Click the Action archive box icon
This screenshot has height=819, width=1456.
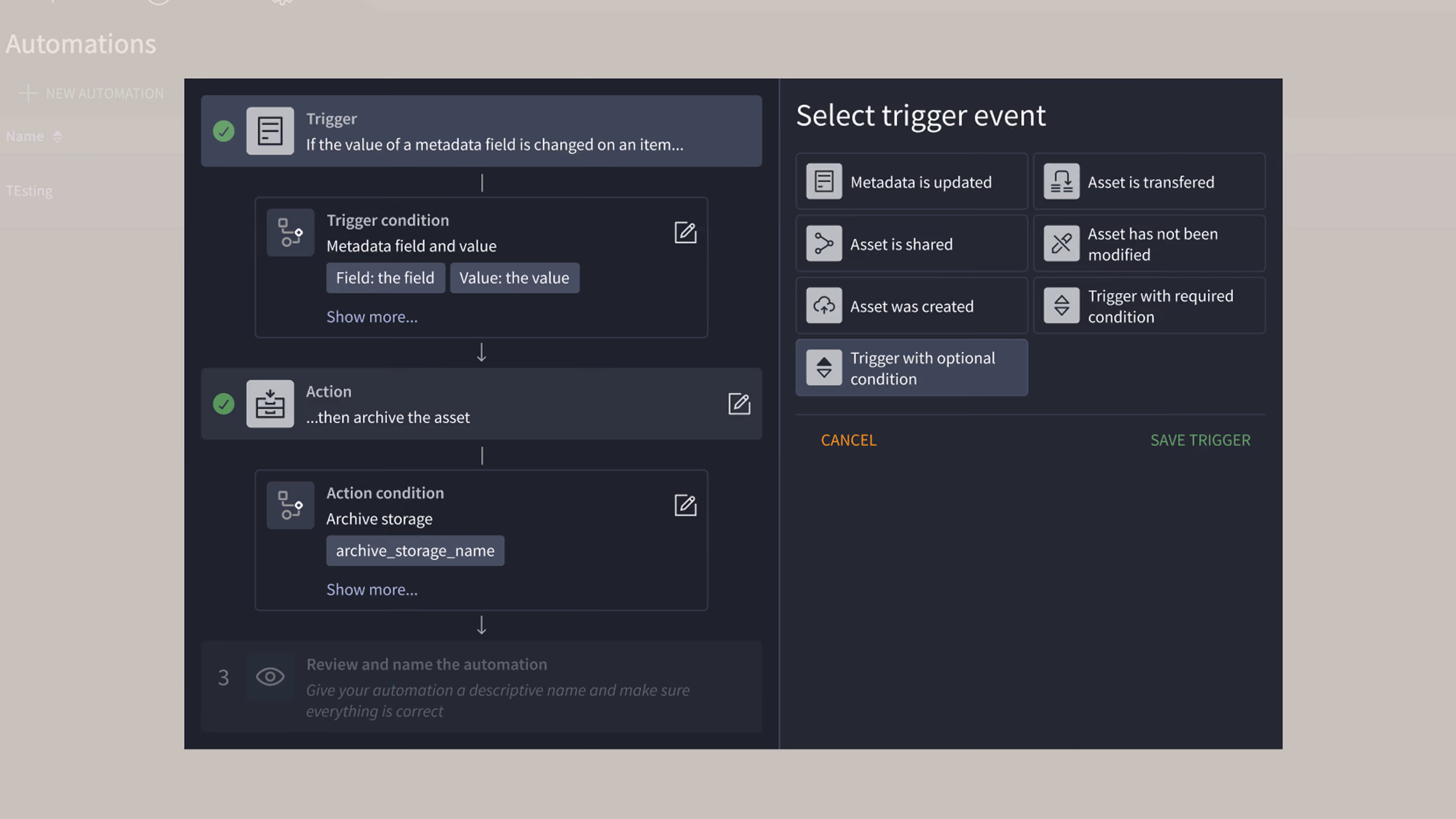tap(269, 403)
